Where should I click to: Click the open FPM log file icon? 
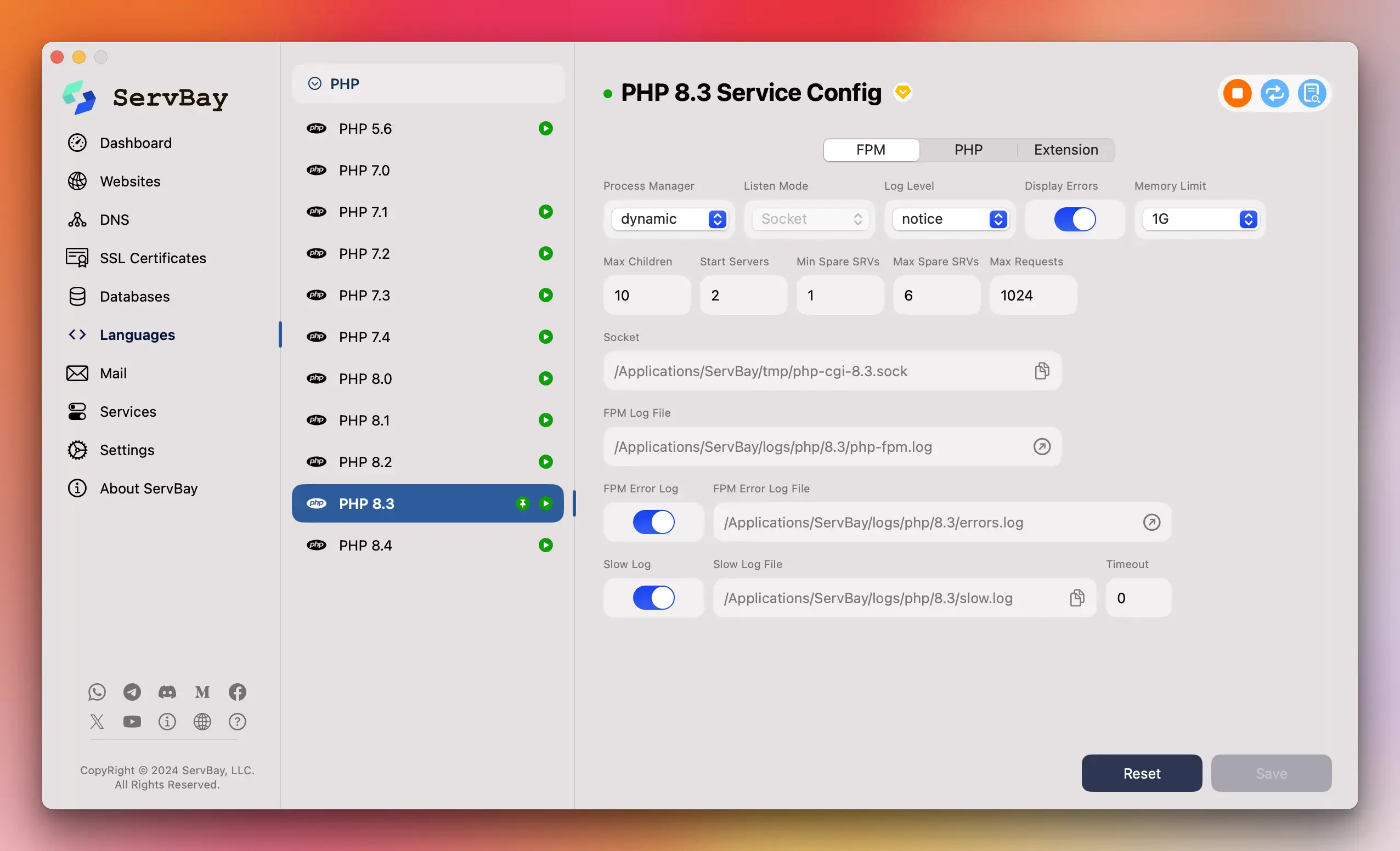pyautogui.click(x=1042, y=446)
